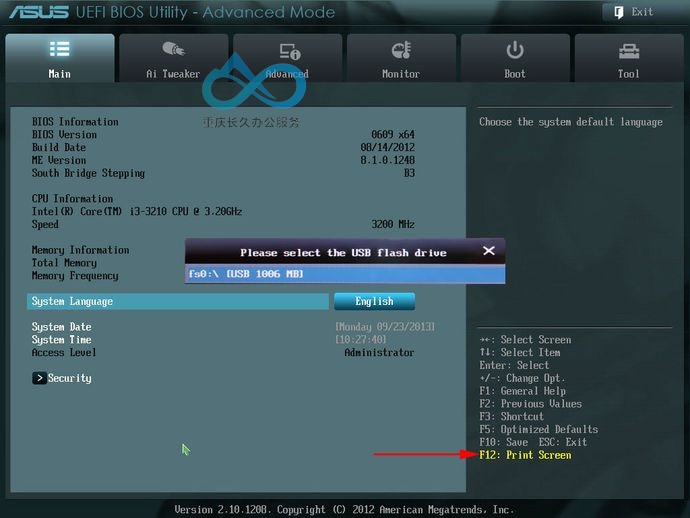Click the Enter: Select key hint
This screenshot has height=518, width=690.
[514, 365]
